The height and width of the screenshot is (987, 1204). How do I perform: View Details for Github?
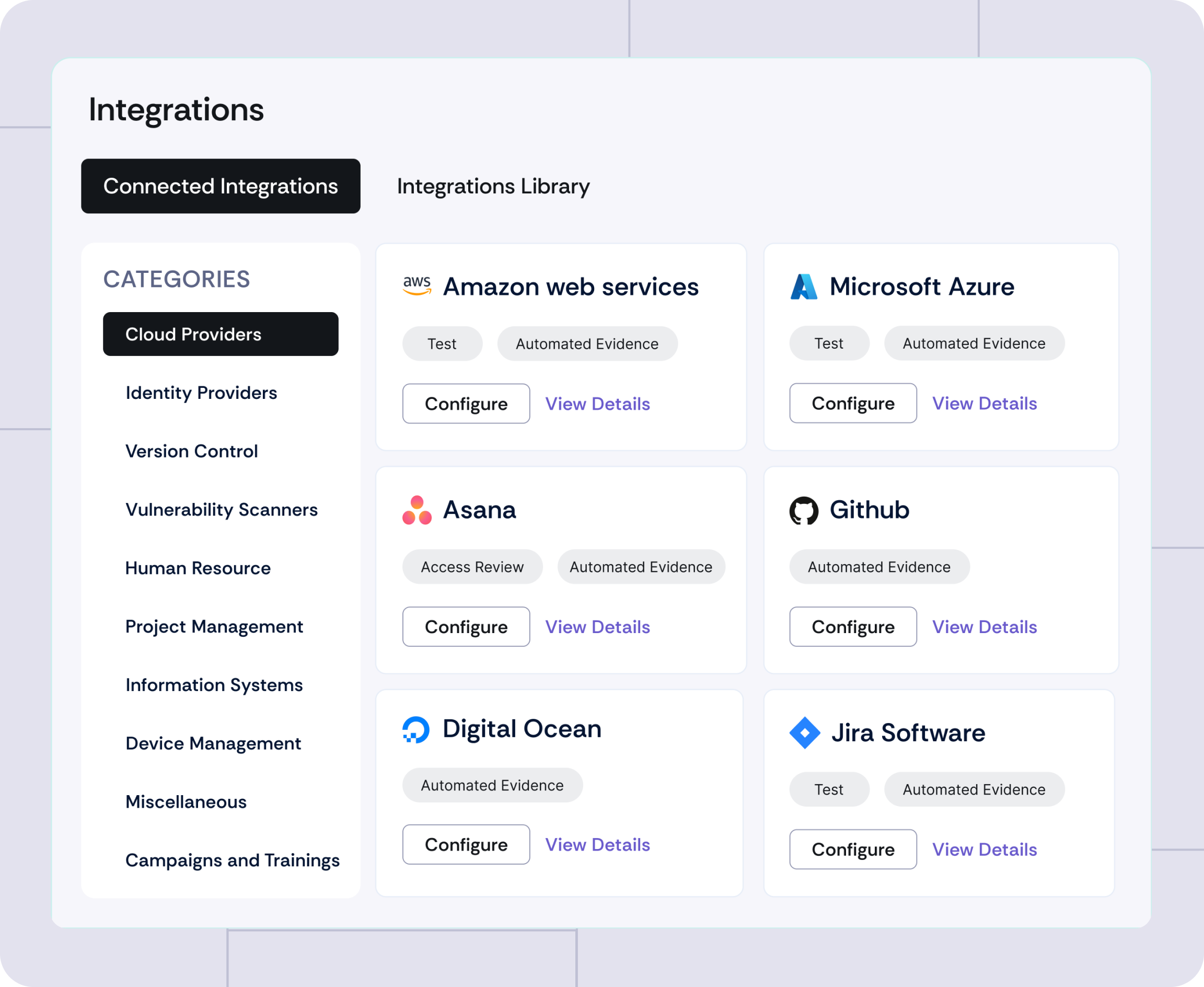point(985,626)
